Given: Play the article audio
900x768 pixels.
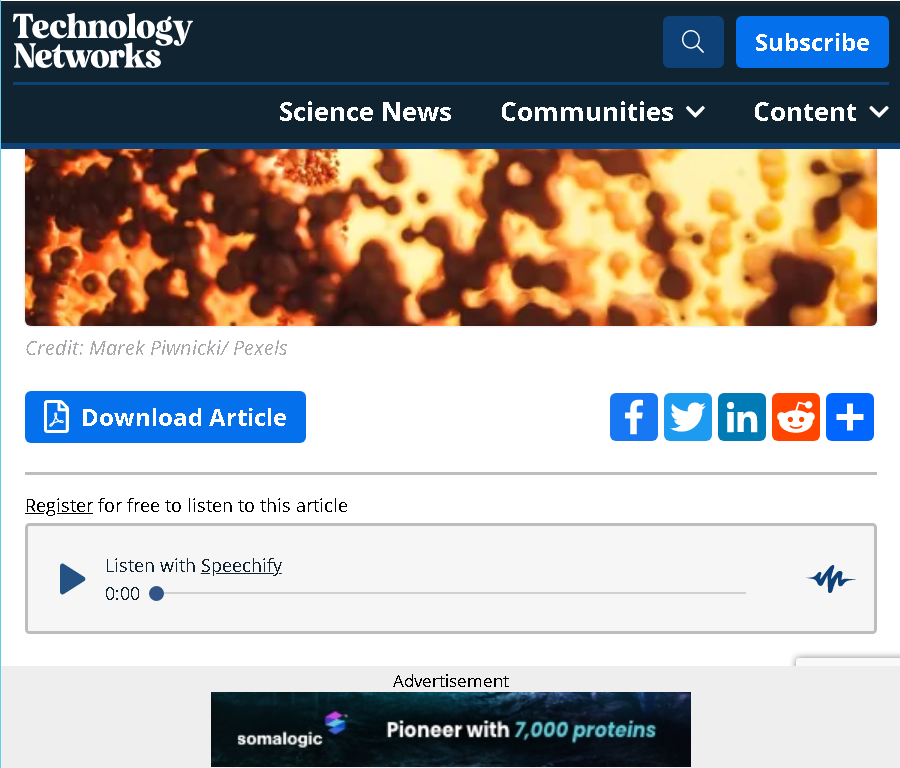Looking at the screenshot, I should click(72, 579).
